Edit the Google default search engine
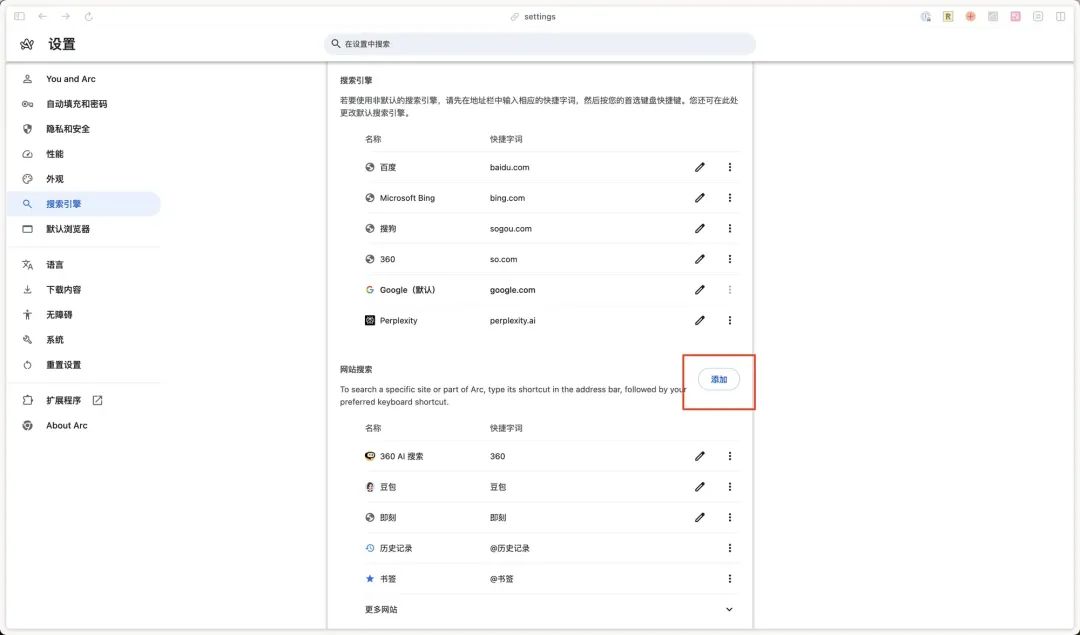Viewport: 1080px width, 635px height. [x=700, y=290]
